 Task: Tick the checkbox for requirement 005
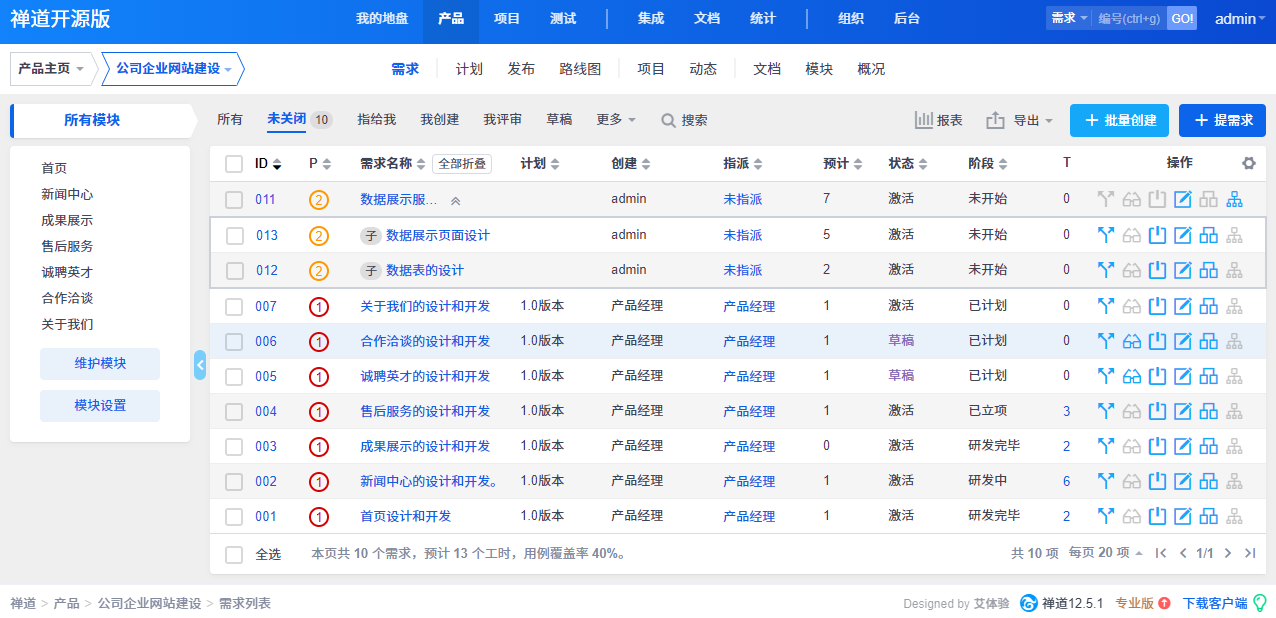pyautogui.click(x=234, y=376)
